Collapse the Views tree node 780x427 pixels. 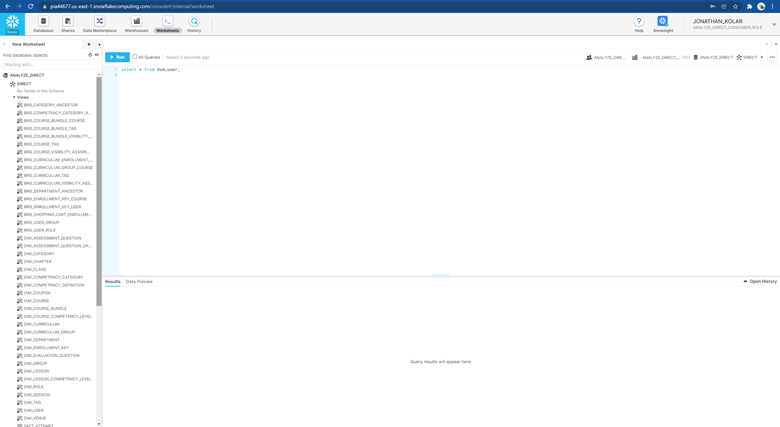coord(14,97)
